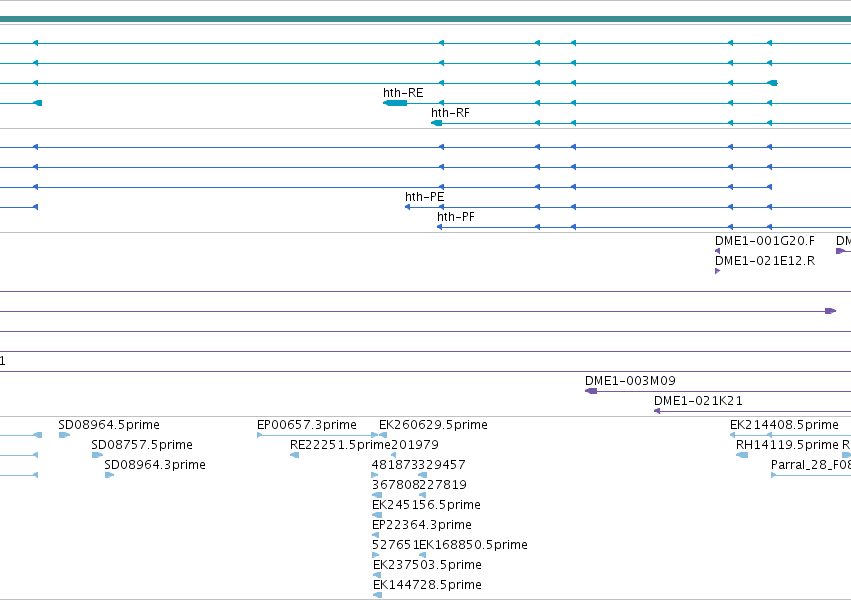Select the 527651 feature label
This screenshot has width=851, height=600.
[395, 545]
